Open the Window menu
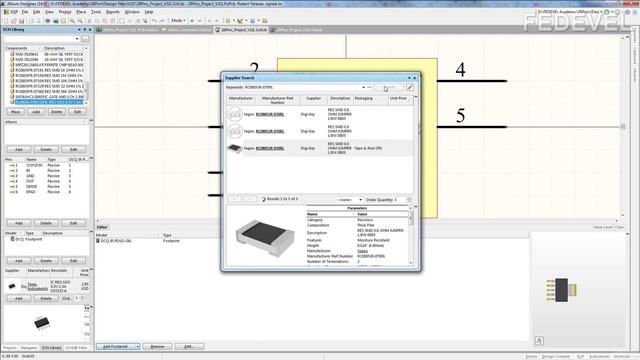Viewport: 640px width, 360px height. point(132,12)
